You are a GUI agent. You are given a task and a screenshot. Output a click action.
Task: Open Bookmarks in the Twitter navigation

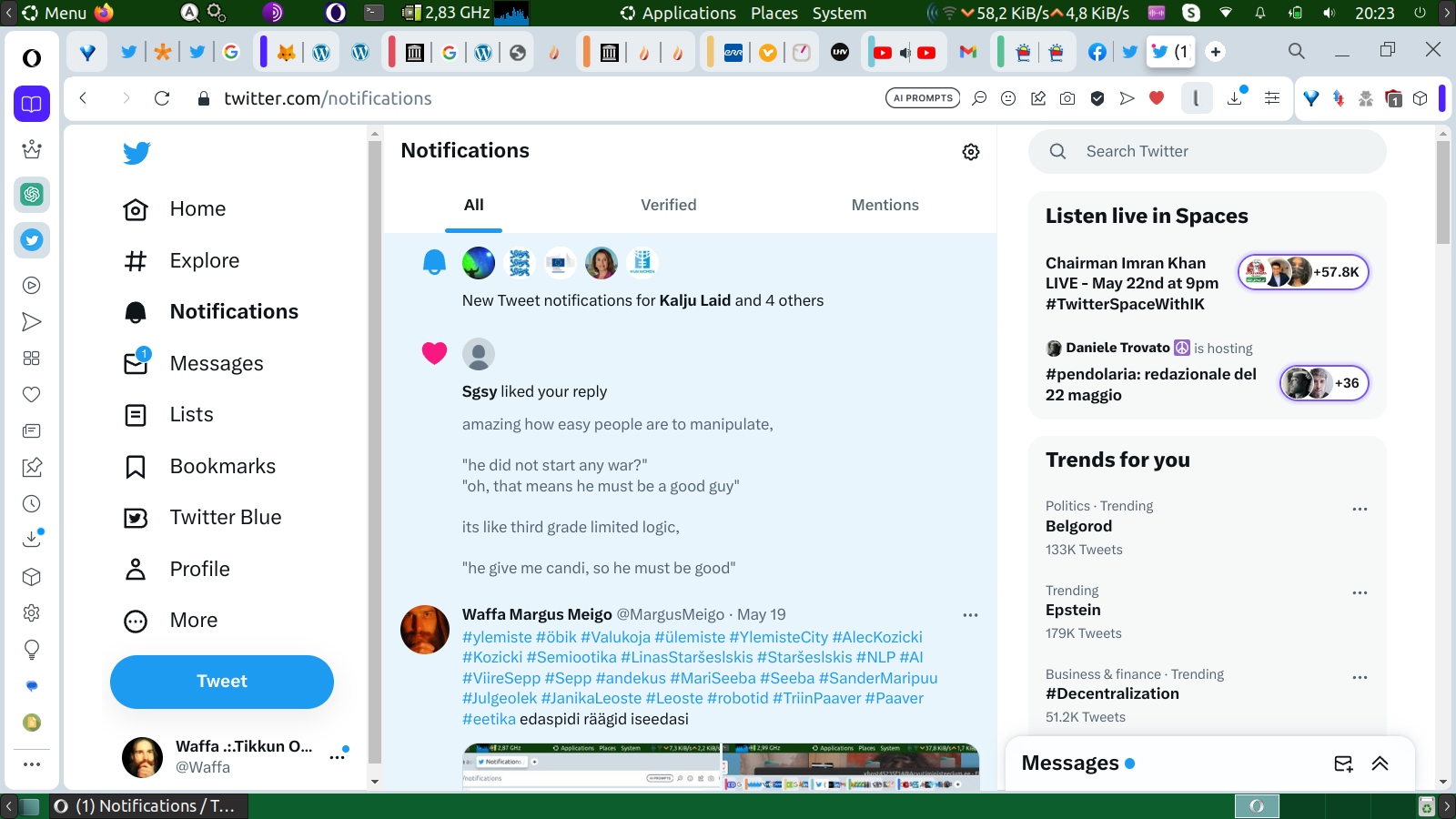222,466
